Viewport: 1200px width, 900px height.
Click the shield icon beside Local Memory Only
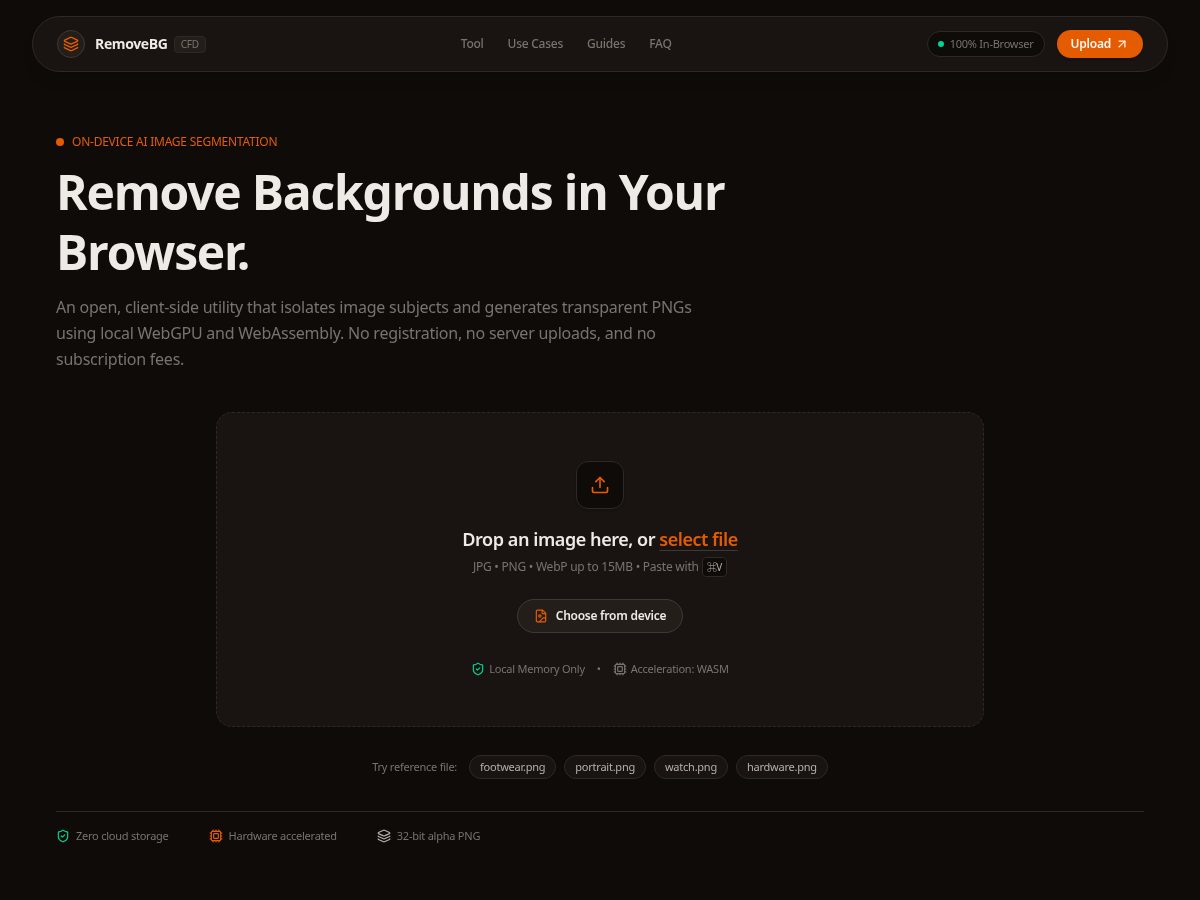coord(478,669)
